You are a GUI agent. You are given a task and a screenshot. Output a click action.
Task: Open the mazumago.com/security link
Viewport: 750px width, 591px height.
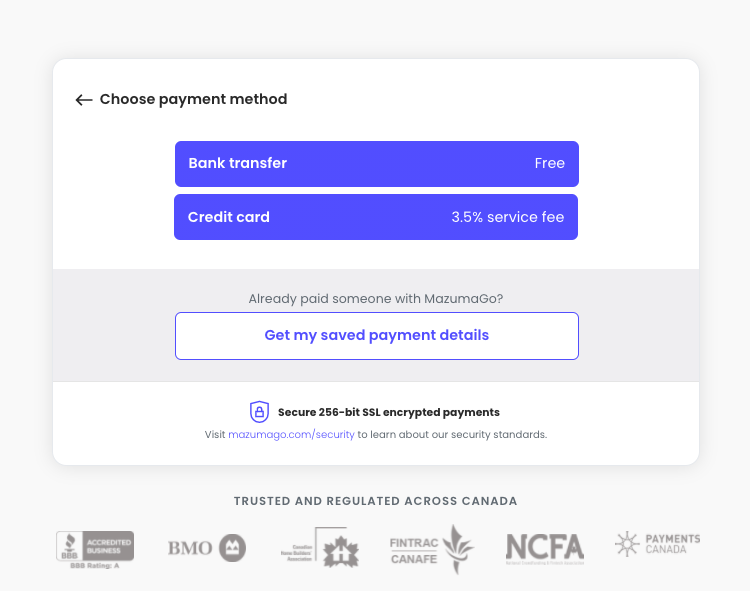click(x=291, y=435)
